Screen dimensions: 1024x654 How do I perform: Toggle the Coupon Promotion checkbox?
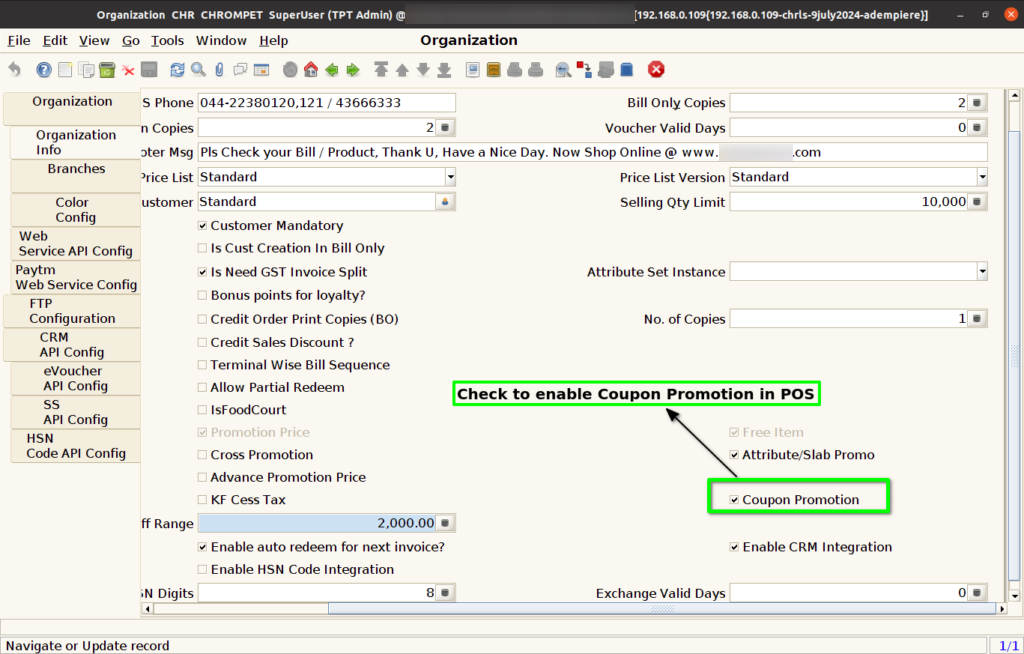(x=734, y=500)
